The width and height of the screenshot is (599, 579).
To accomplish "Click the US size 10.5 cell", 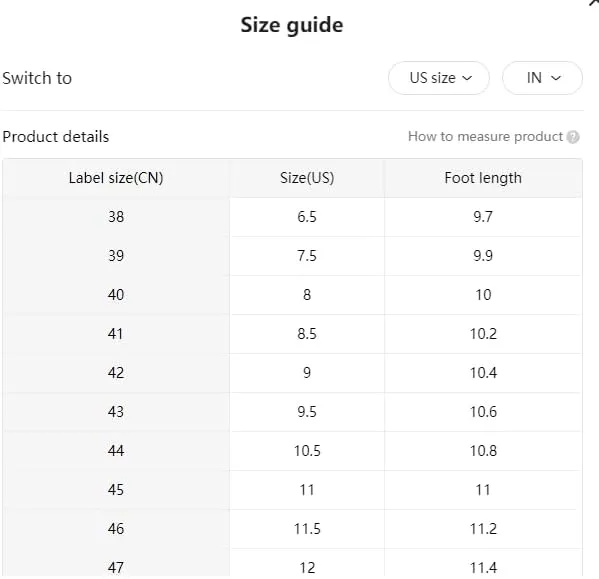I will (307, 451).
